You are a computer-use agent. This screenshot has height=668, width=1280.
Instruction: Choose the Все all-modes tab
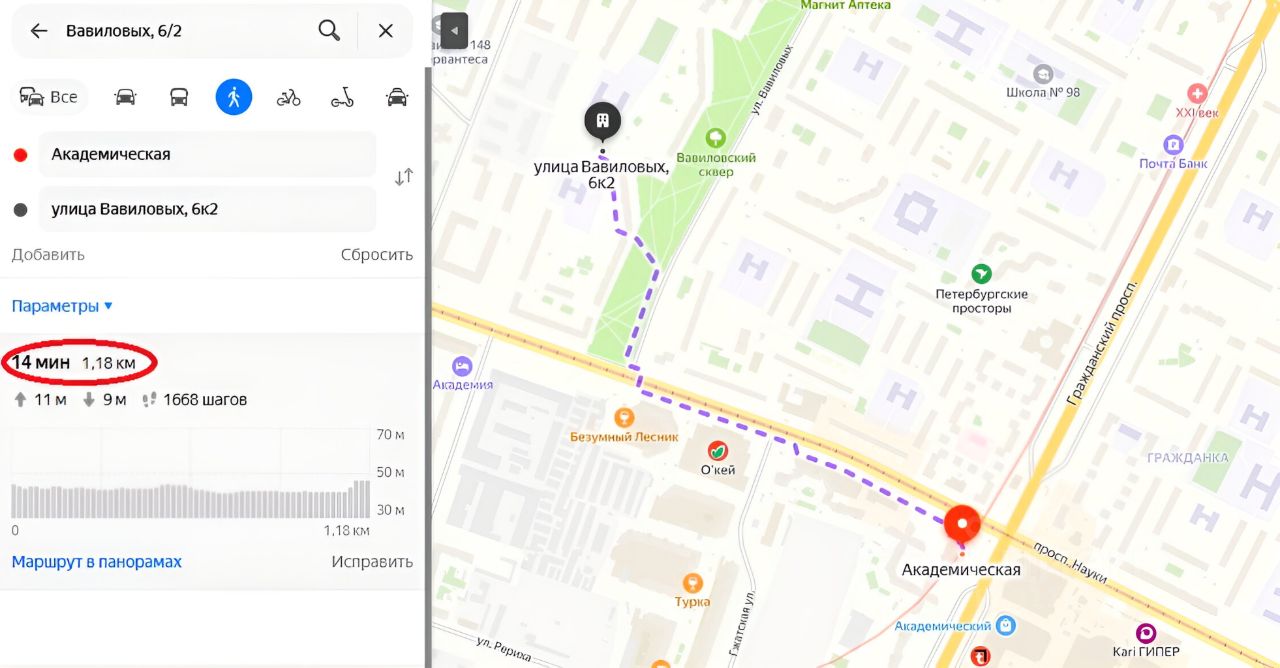(49, 97)
